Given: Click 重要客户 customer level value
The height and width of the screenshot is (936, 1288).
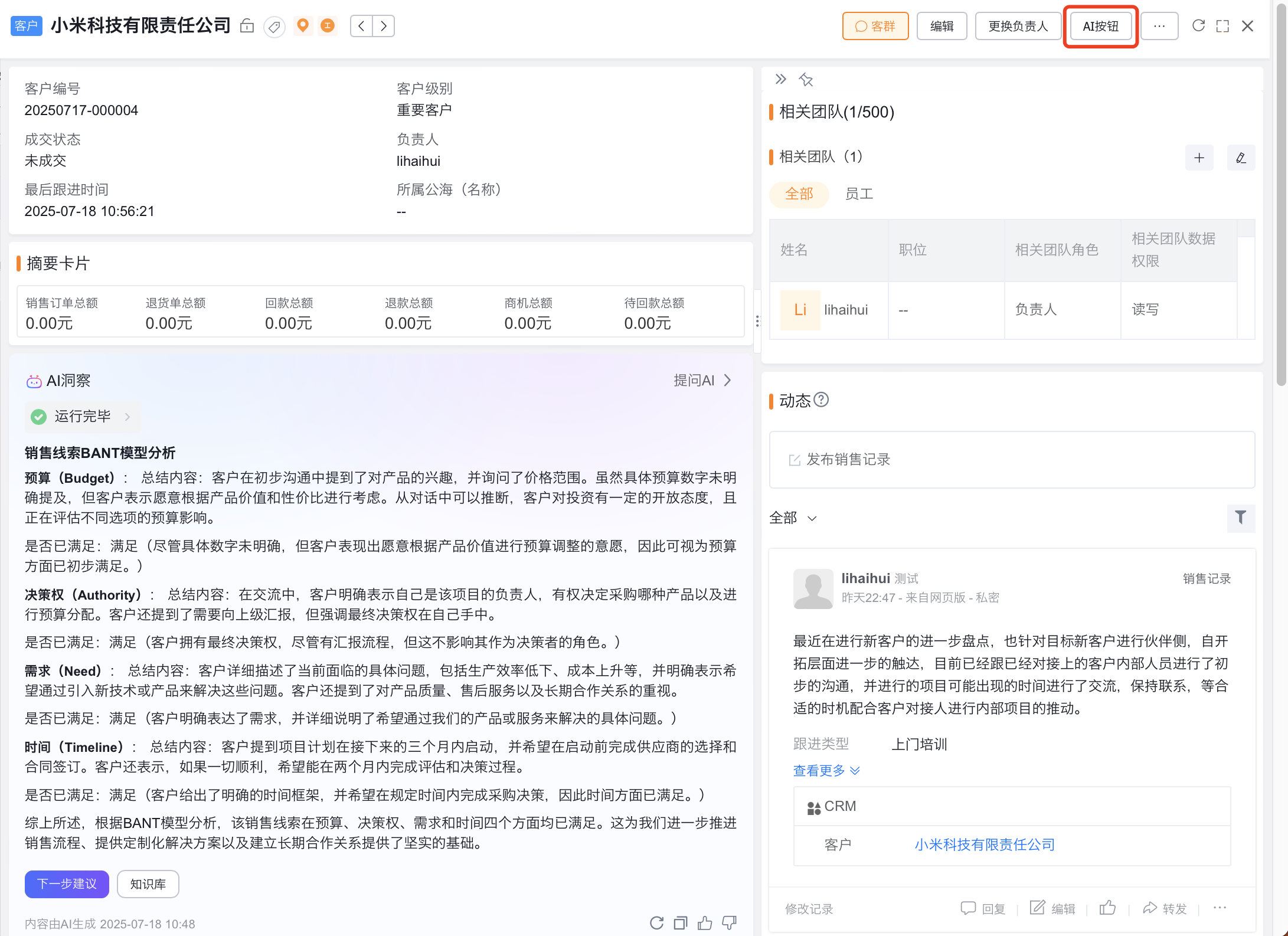Looking at the screenshot, I should (424, 110).
